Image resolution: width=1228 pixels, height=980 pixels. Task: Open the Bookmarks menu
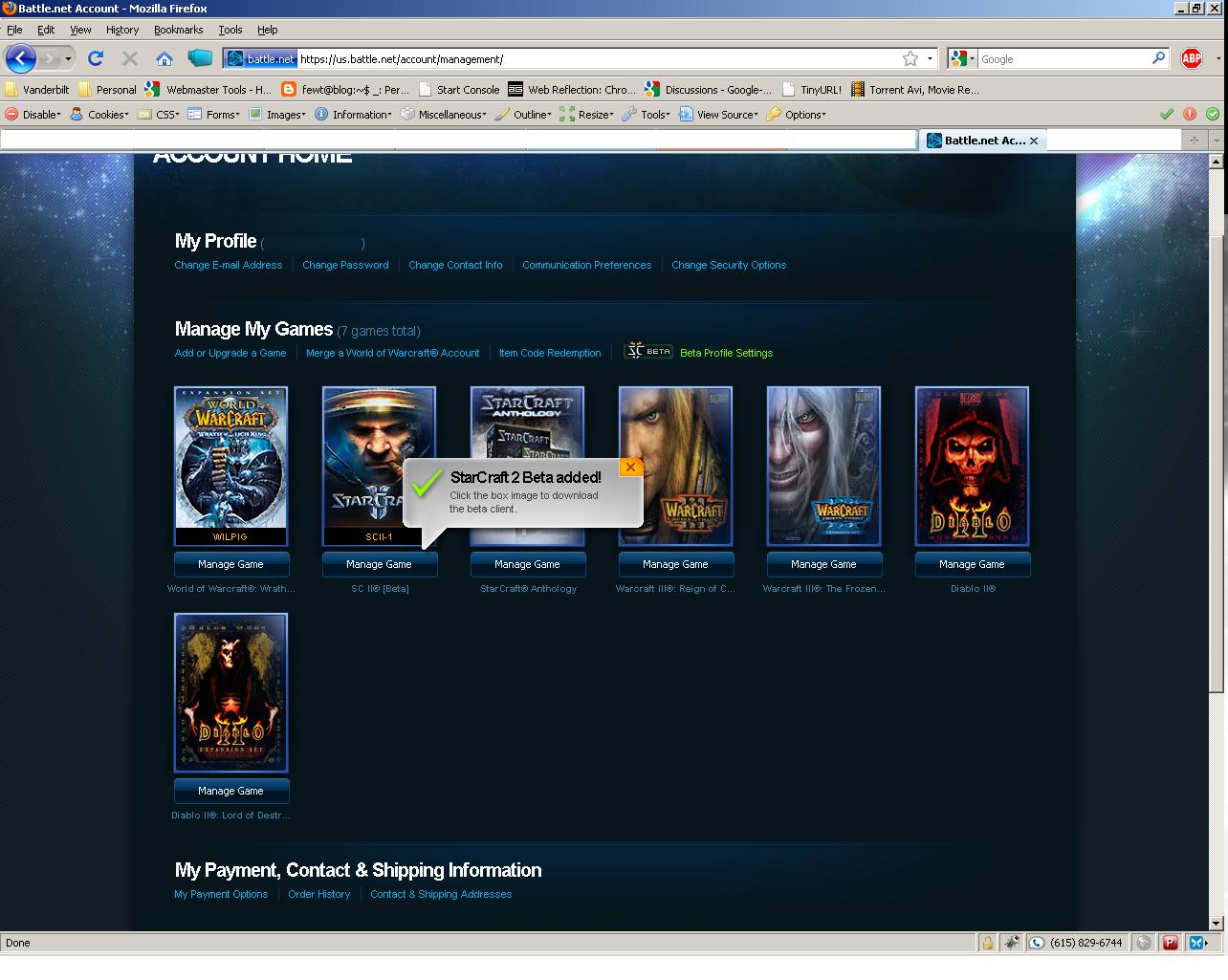[178, 30]
